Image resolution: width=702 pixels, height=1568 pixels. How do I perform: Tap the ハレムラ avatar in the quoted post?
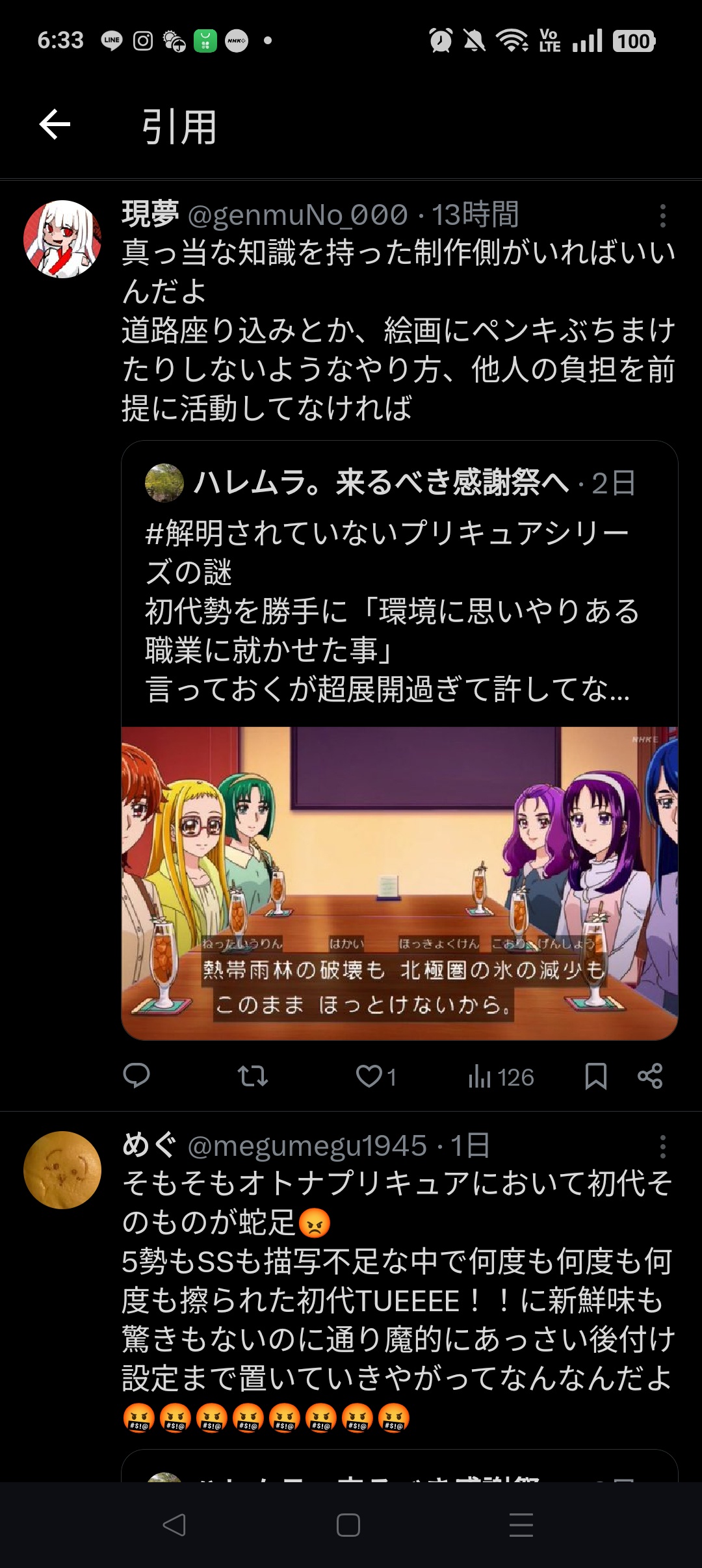click(x=164, y=483)
